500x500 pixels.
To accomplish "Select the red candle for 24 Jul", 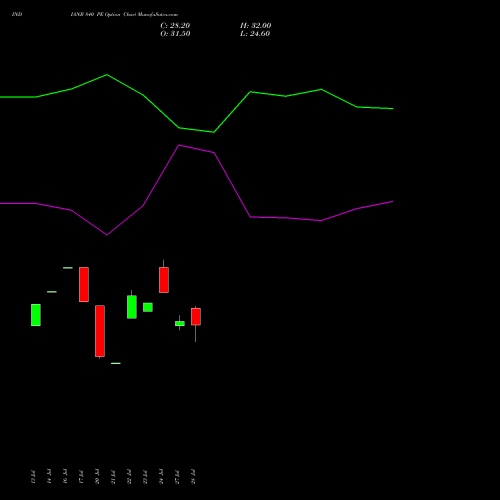I will (164, 280).
